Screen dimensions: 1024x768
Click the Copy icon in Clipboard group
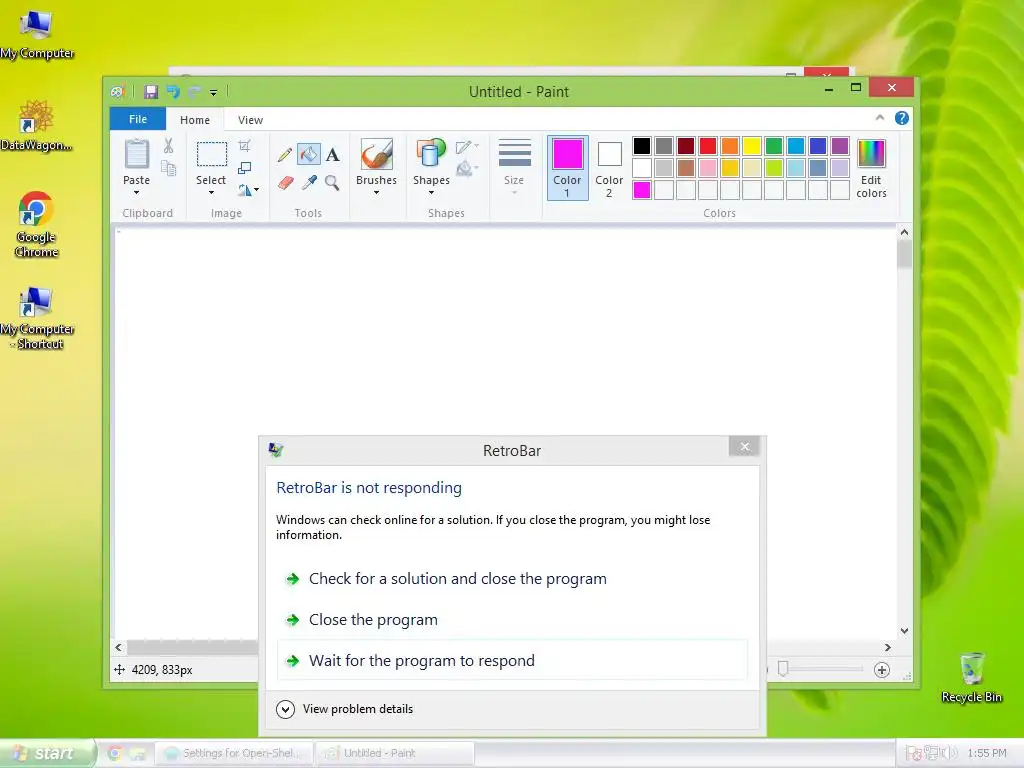168,168
